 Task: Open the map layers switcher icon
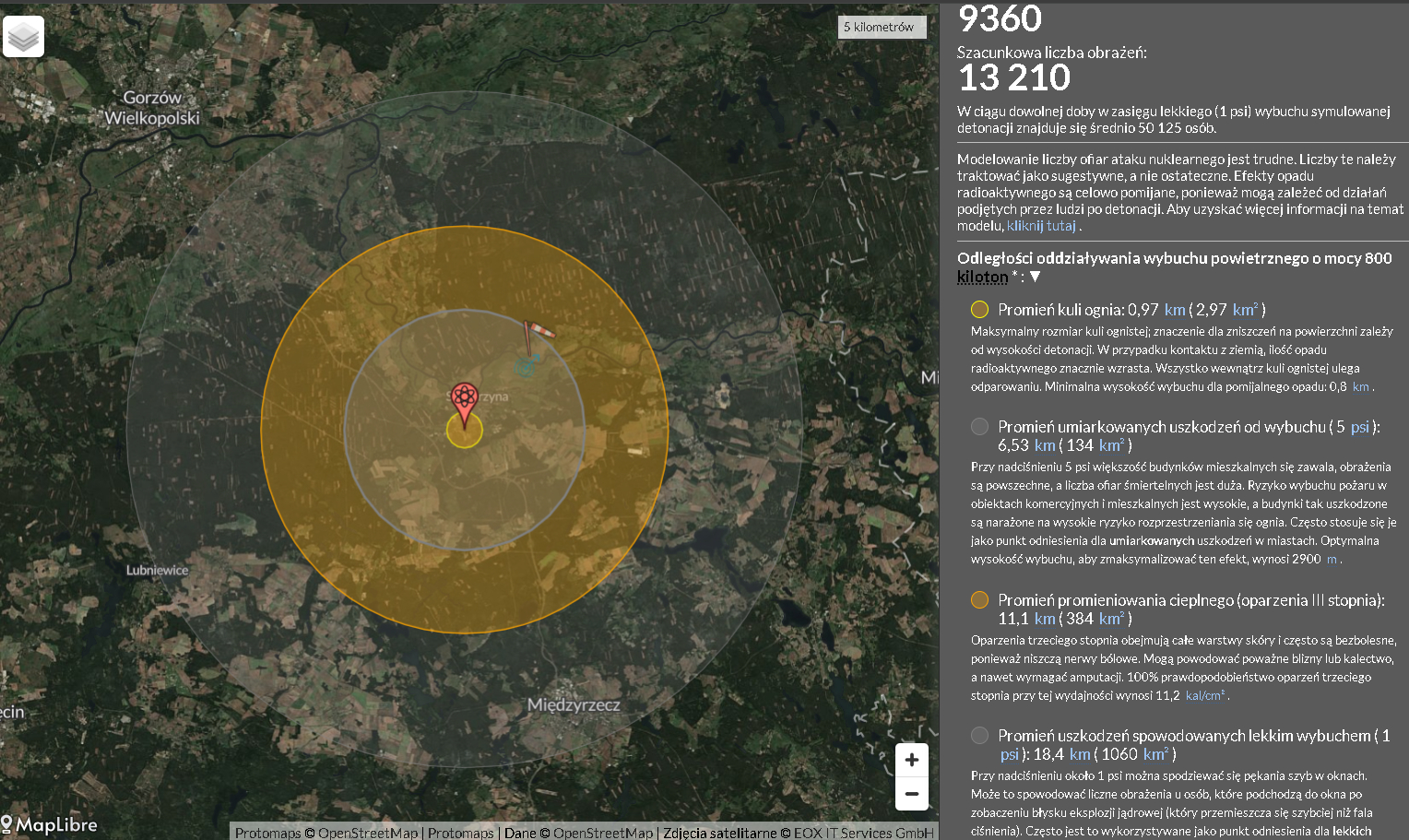click(x=23, y=37)
